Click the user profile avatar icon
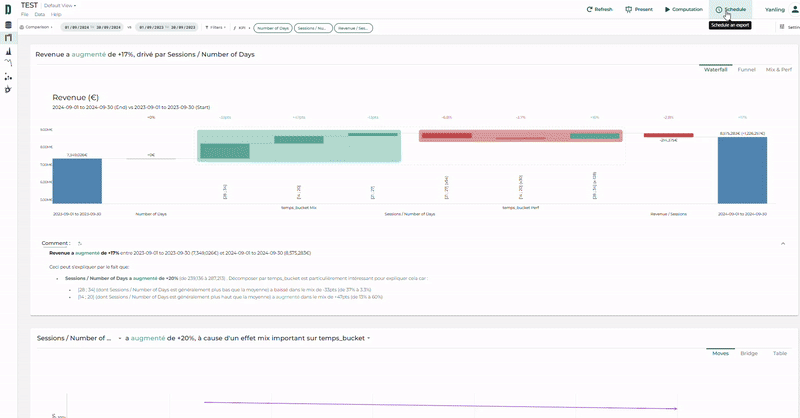The width and height of the screenshot is (800, 418). [x=790, y=9]
